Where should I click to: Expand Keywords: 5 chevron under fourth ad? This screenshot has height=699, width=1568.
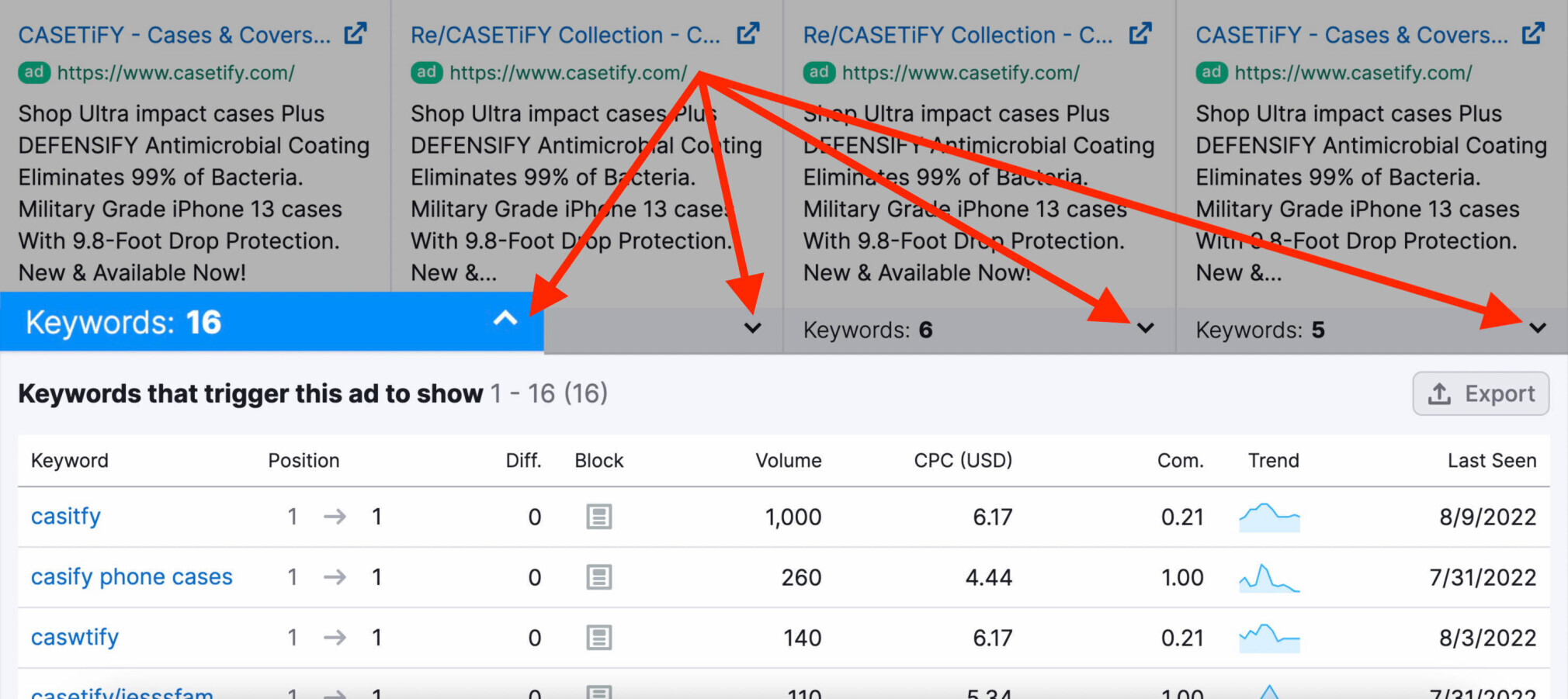point(1538,328)
